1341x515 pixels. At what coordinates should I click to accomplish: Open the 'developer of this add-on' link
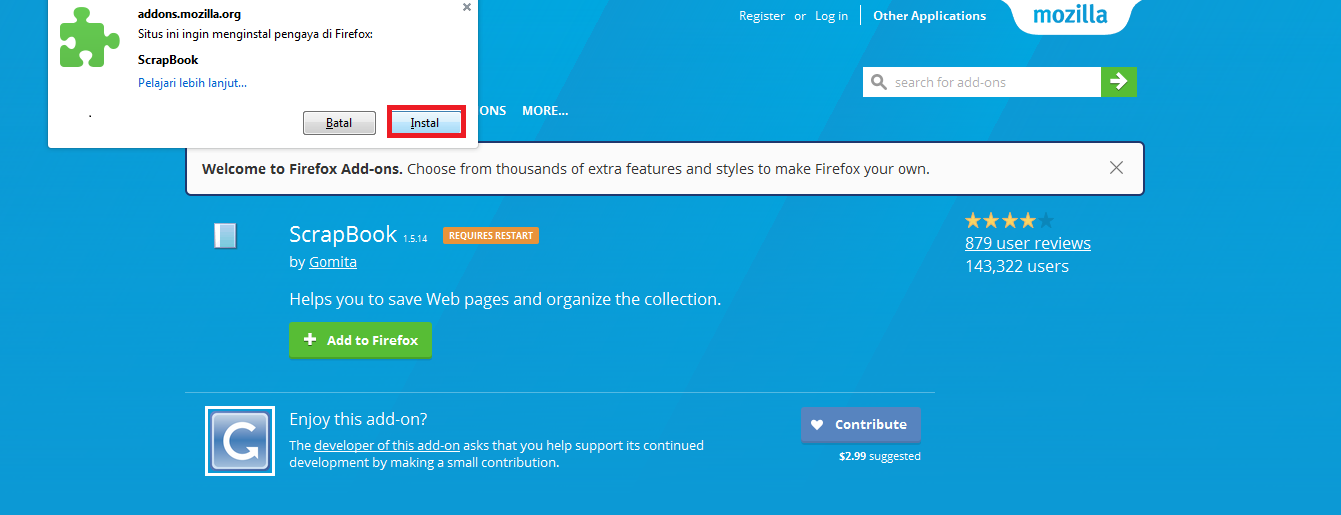[x=387, y=445]
